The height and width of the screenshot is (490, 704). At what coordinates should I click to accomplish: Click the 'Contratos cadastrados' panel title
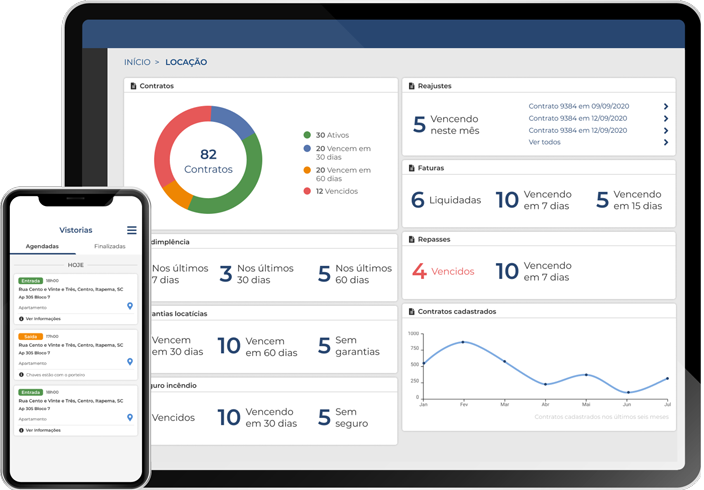(457, 311)
